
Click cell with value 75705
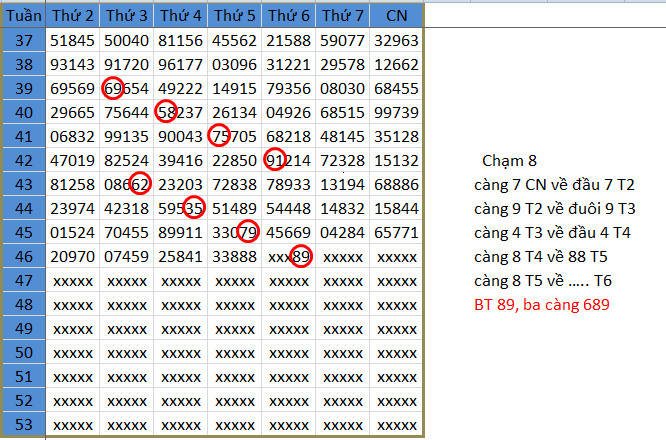pos(234,136)
